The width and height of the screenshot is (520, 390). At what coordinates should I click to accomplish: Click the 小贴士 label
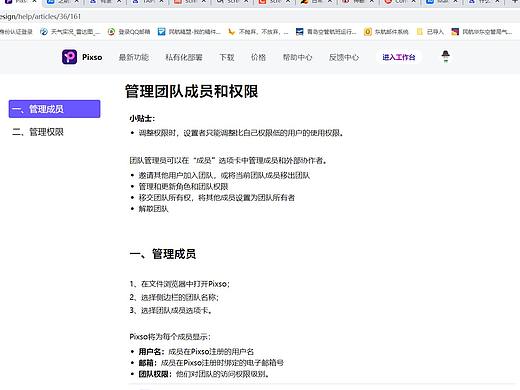pos(142,118)
